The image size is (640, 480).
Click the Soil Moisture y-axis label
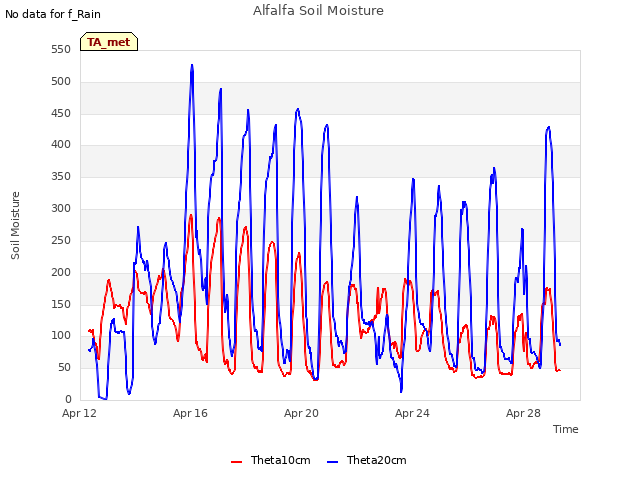[x=15, y=226]
